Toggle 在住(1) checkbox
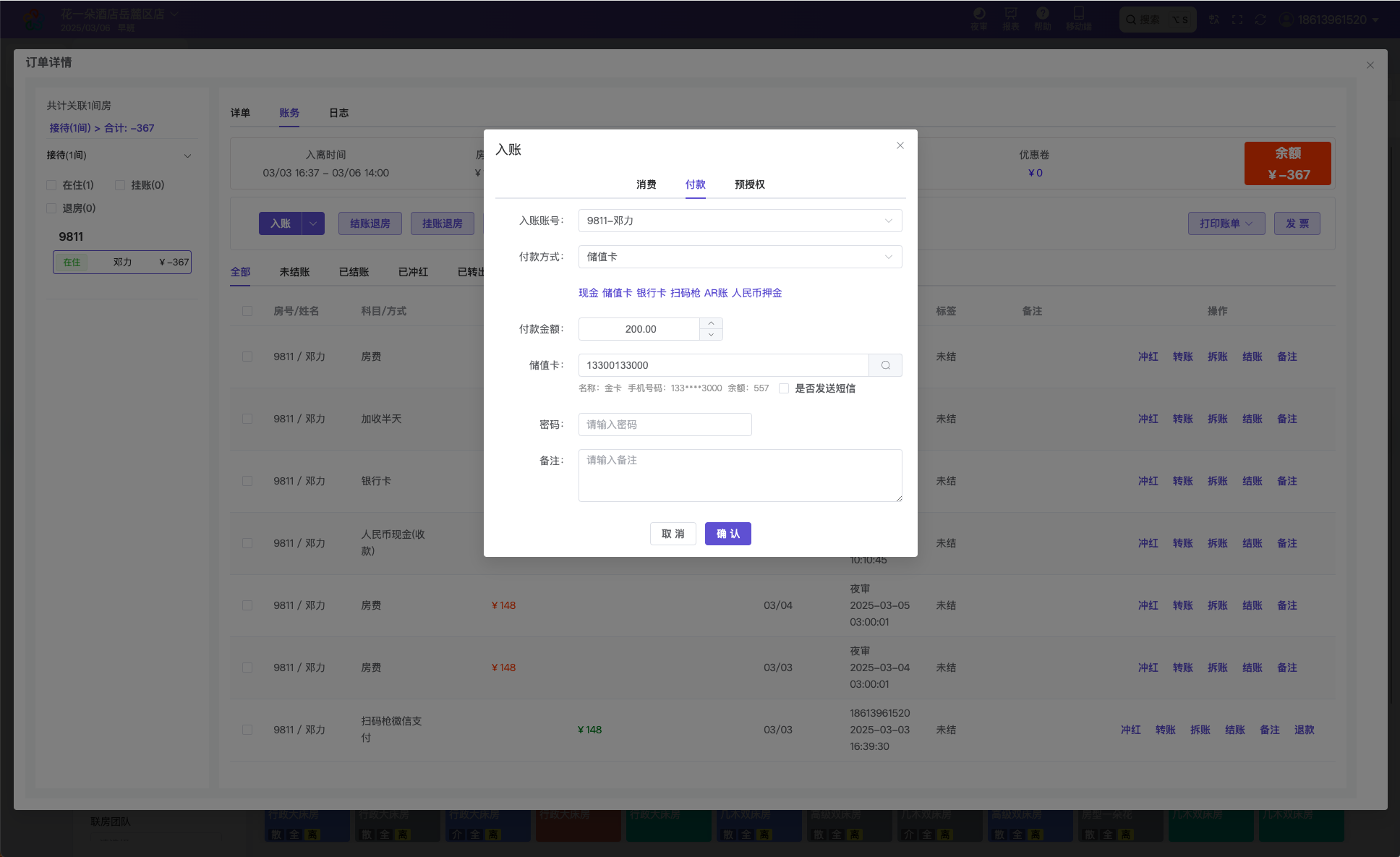Screen dimensions: 1400x857 click(51, 185)
